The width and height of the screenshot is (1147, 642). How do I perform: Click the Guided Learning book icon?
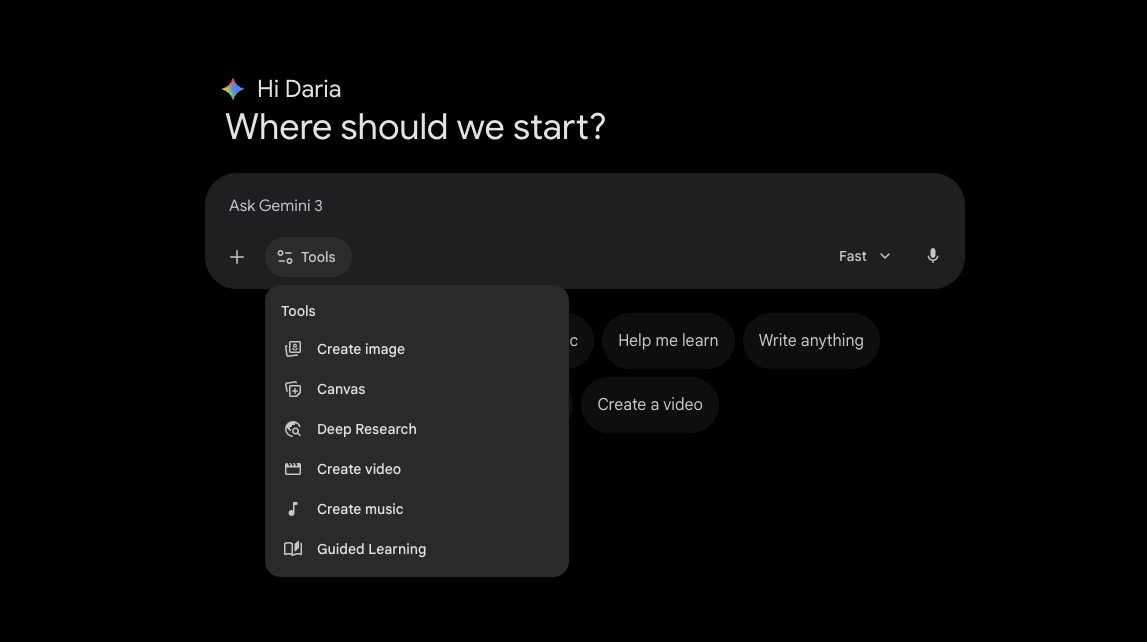pyautogui.click(x=293, y=548)
